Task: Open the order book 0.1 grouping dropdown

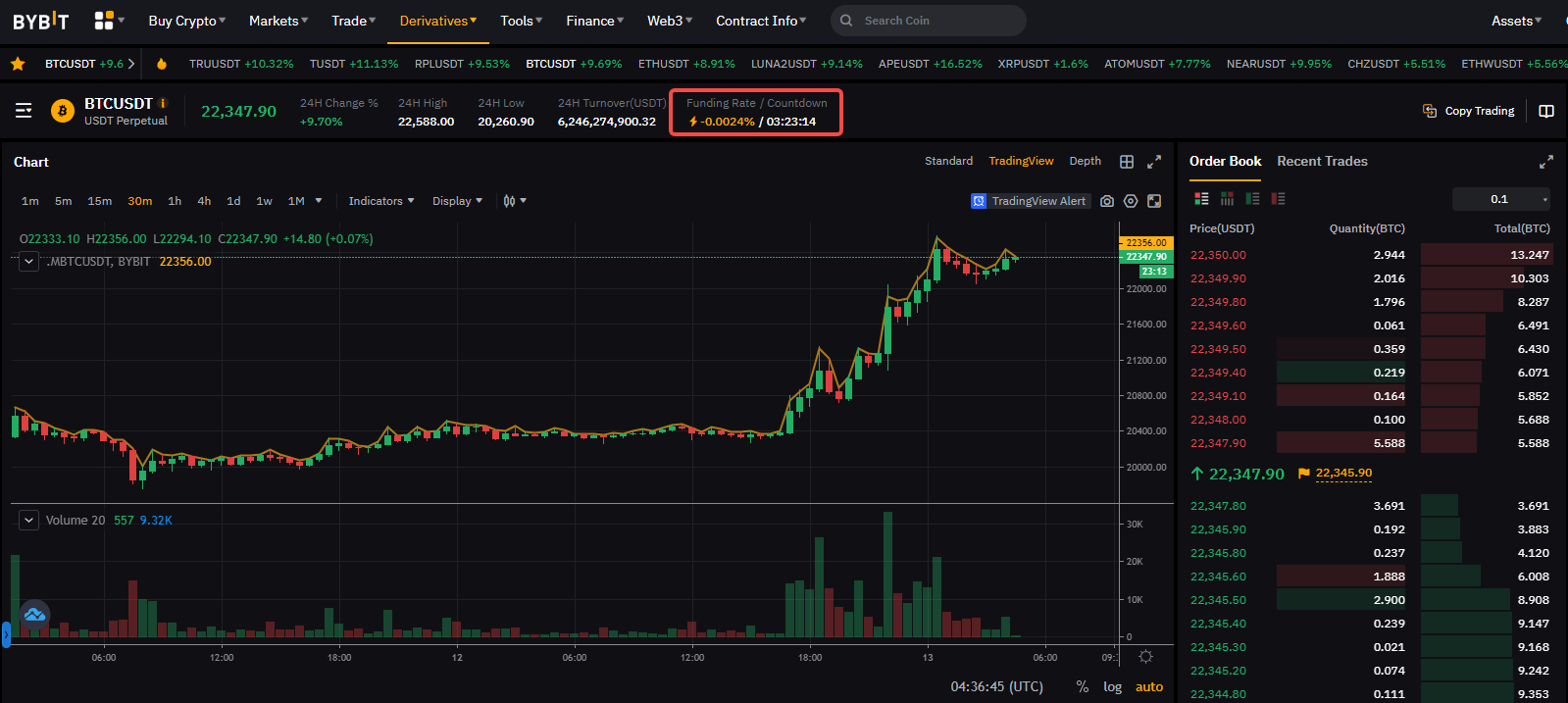Action: [x=1501, y=199]
